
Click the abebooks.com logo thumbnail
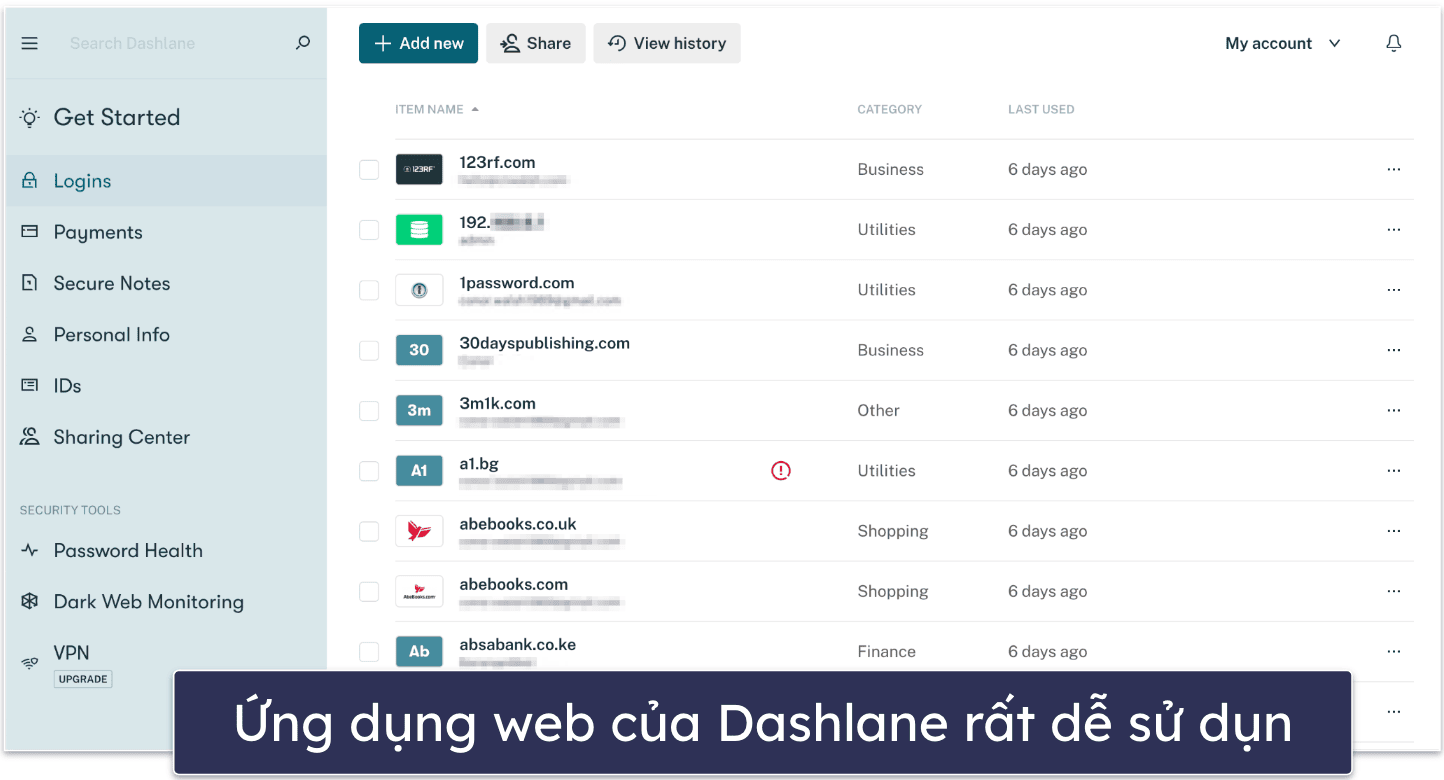tap(419, 591)
